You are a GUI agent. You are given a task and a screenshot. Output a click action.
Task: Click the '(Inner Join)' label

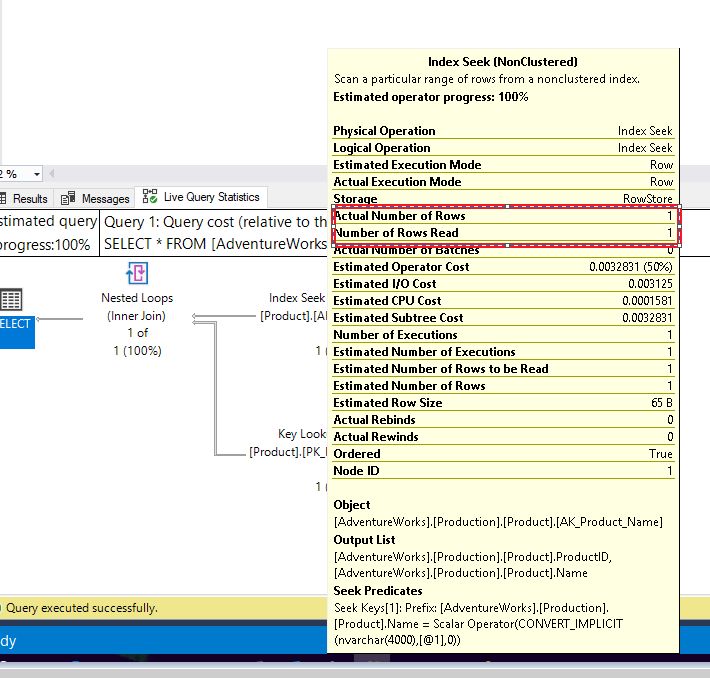[x=136, y=316]
